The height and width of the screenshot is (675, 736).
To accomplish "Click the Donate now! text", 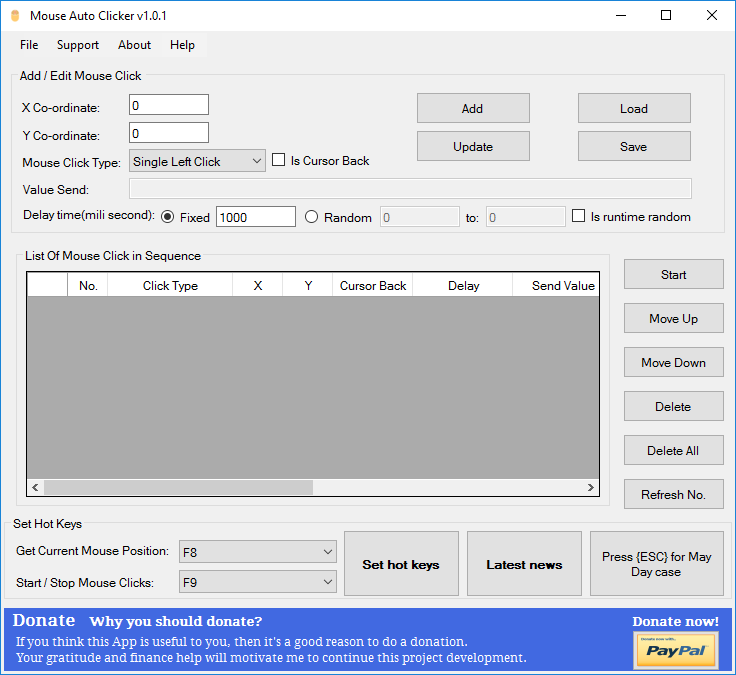I will click(675, 621).
